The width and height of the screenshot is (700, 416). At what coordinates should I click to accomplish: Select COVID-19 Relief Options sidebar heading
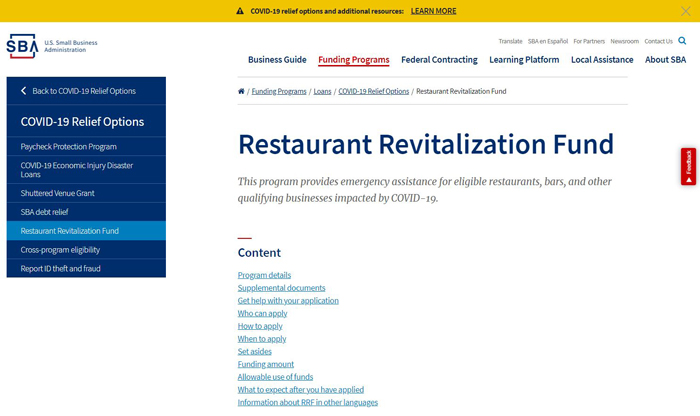point(82,121)
